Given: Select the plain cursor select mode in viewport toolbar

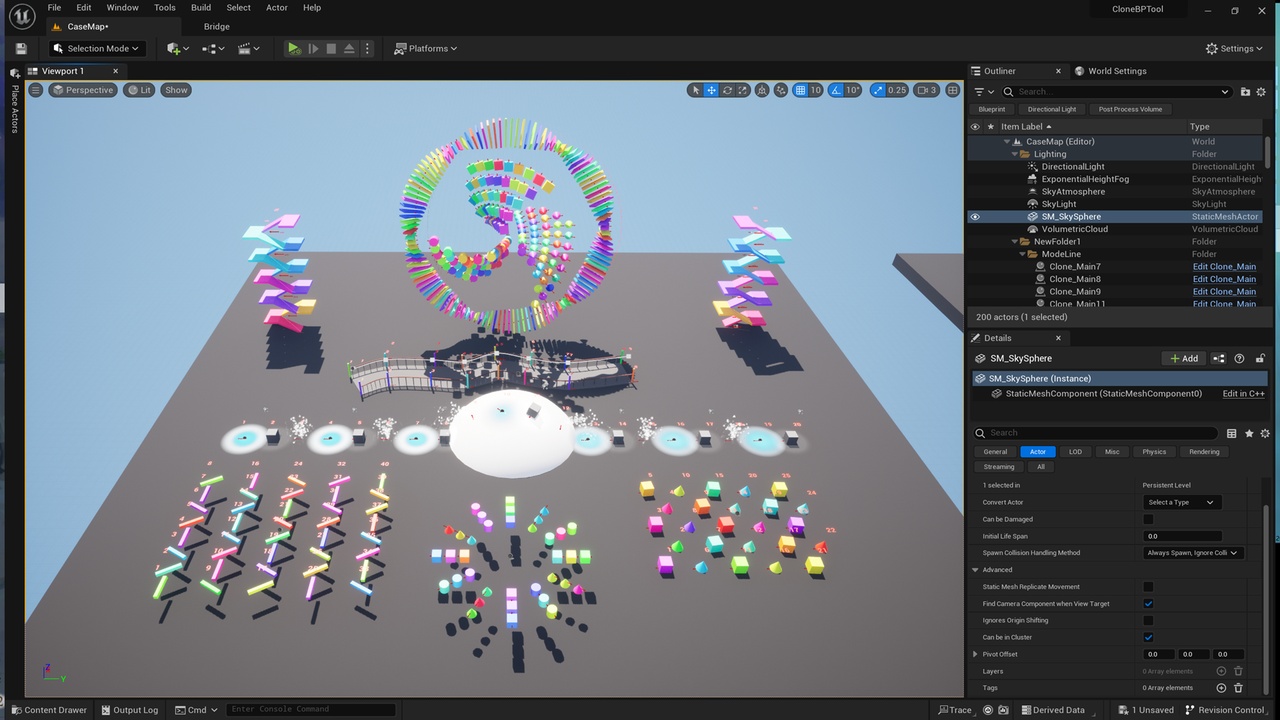Looking at the screenshot, I should [x=696, y=90].
